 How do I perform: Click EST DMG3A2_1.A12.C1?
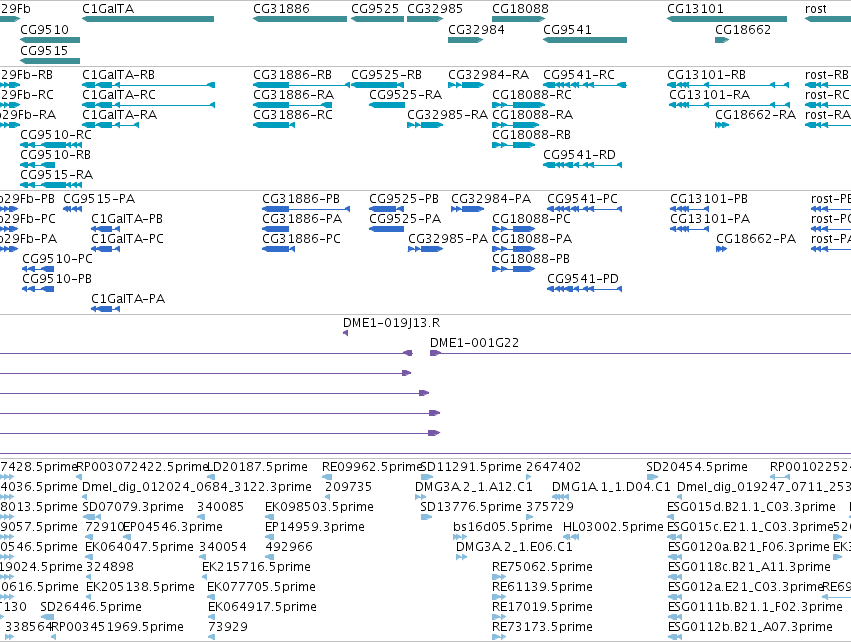(474, 487)
